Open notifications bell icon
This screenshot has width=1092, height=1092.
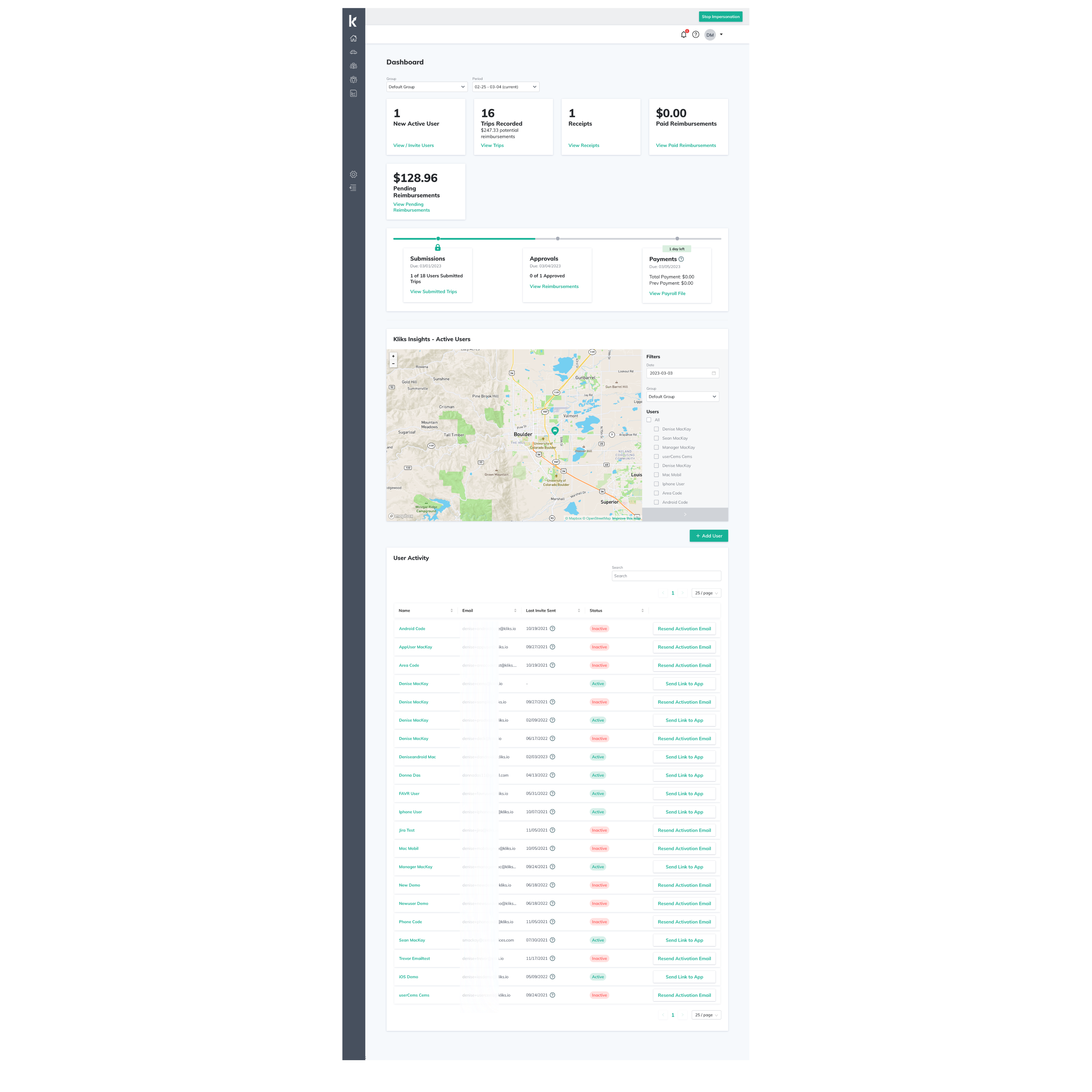pos(683,35)
